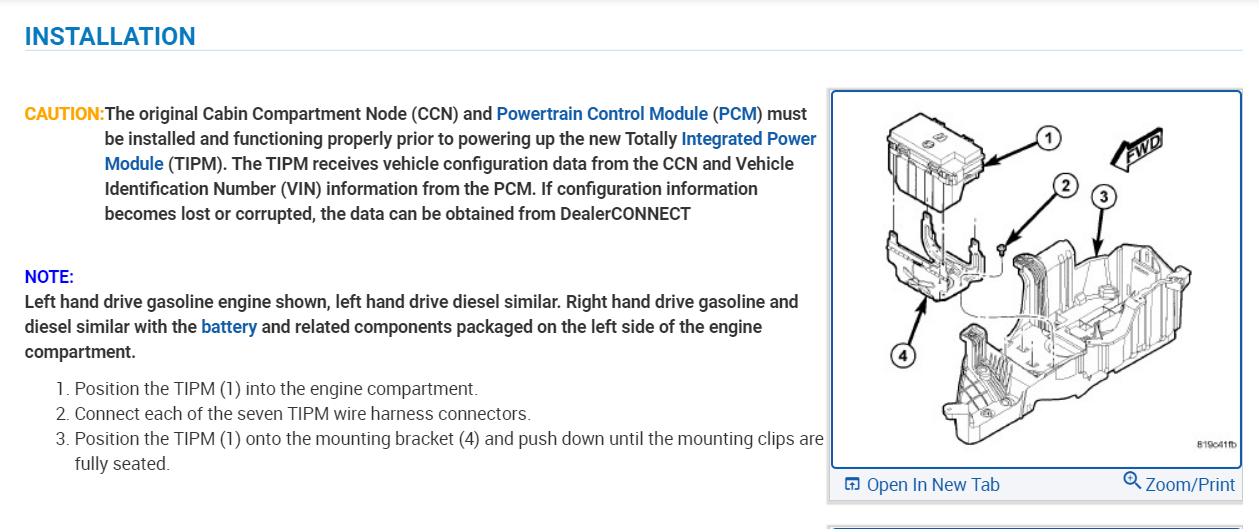Select the Zoom/Print text link
This screenshot has width=1259, height=529.
[1190, 485]
